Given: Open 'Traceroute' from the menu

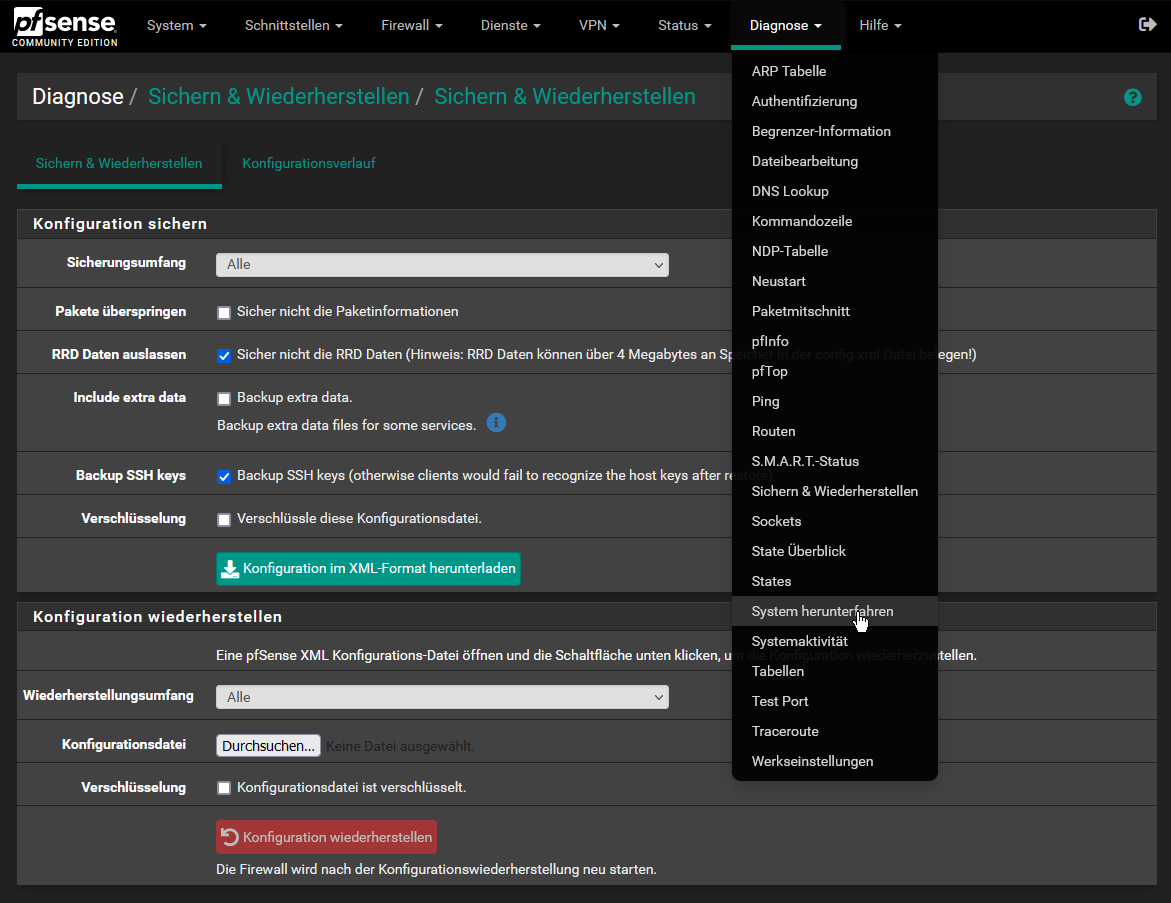Looking at the screenshot, I should tap(834, 731).
